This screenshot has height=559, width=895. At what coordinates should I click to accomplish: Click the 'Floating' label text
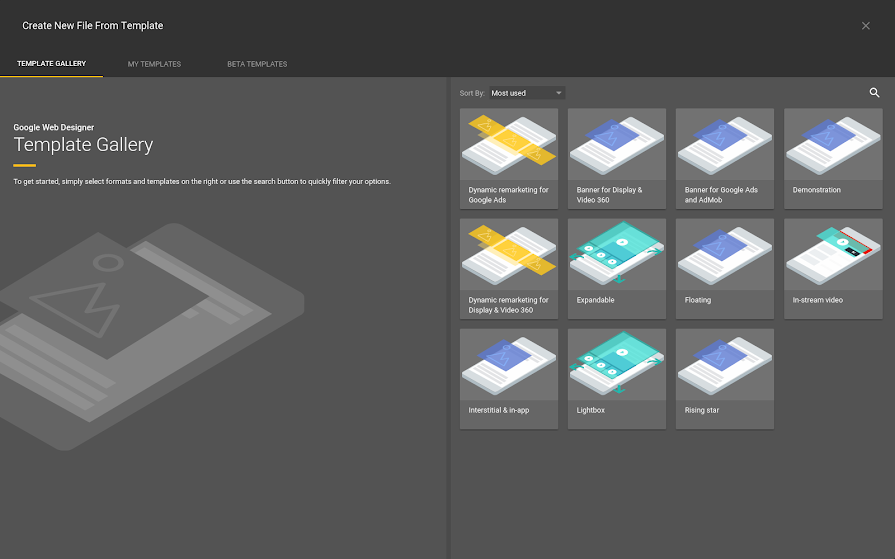698,300
